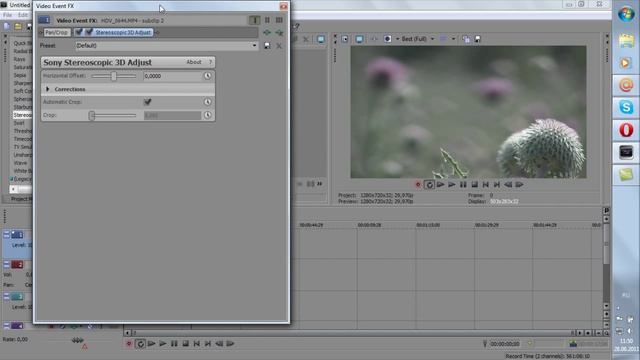Close the Video Event FX window
The height and width of the screenshot is (360, 640).
point(283,6)
